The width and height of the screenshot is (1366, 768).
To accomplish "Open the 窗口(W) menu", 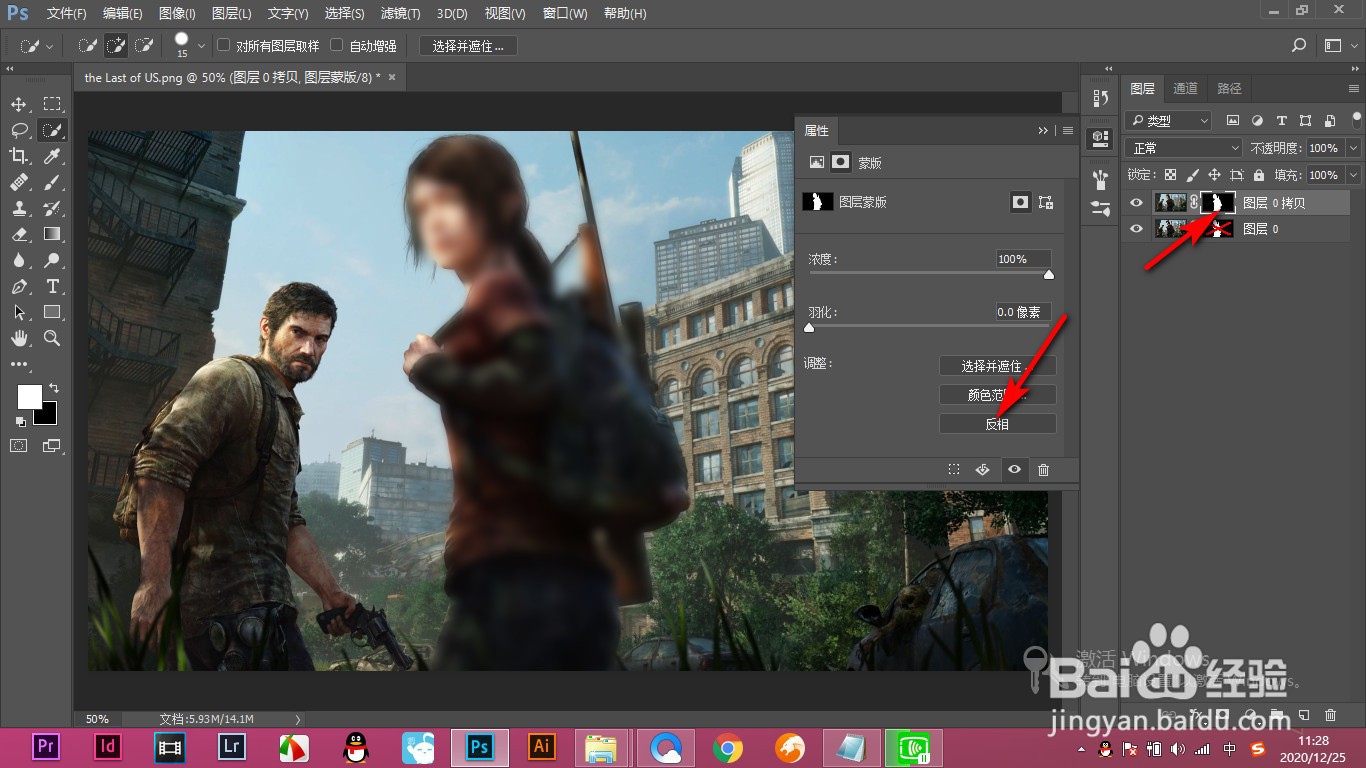I will 565,13.
